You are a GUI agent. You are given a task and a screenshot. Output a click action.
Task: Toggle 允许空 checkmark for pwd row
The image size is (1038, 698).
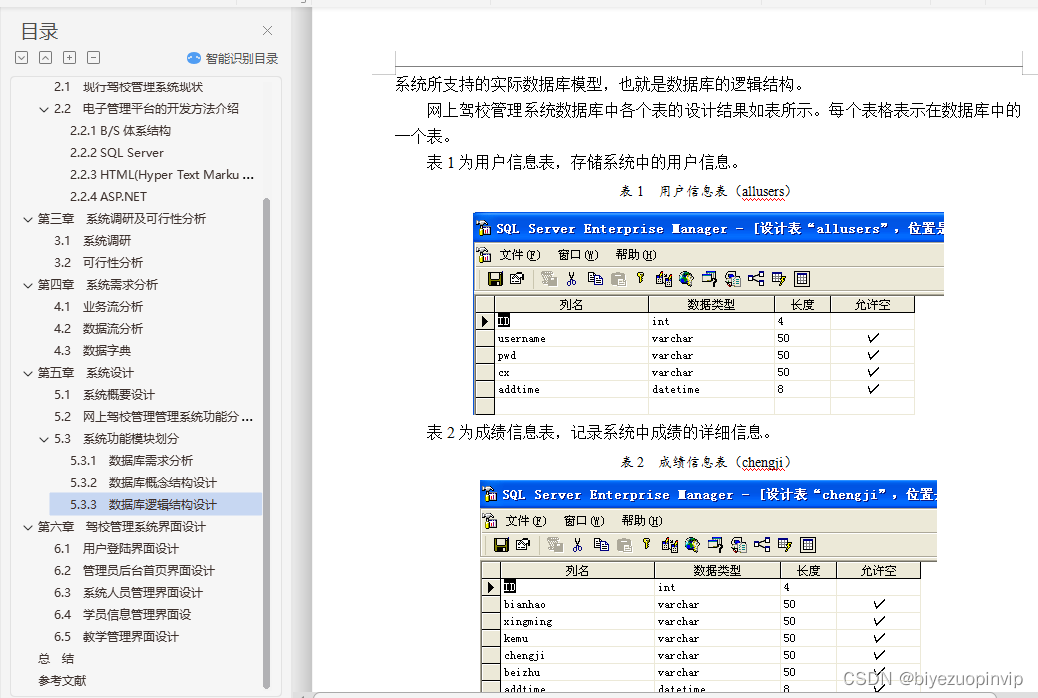[x=873, y=355]
